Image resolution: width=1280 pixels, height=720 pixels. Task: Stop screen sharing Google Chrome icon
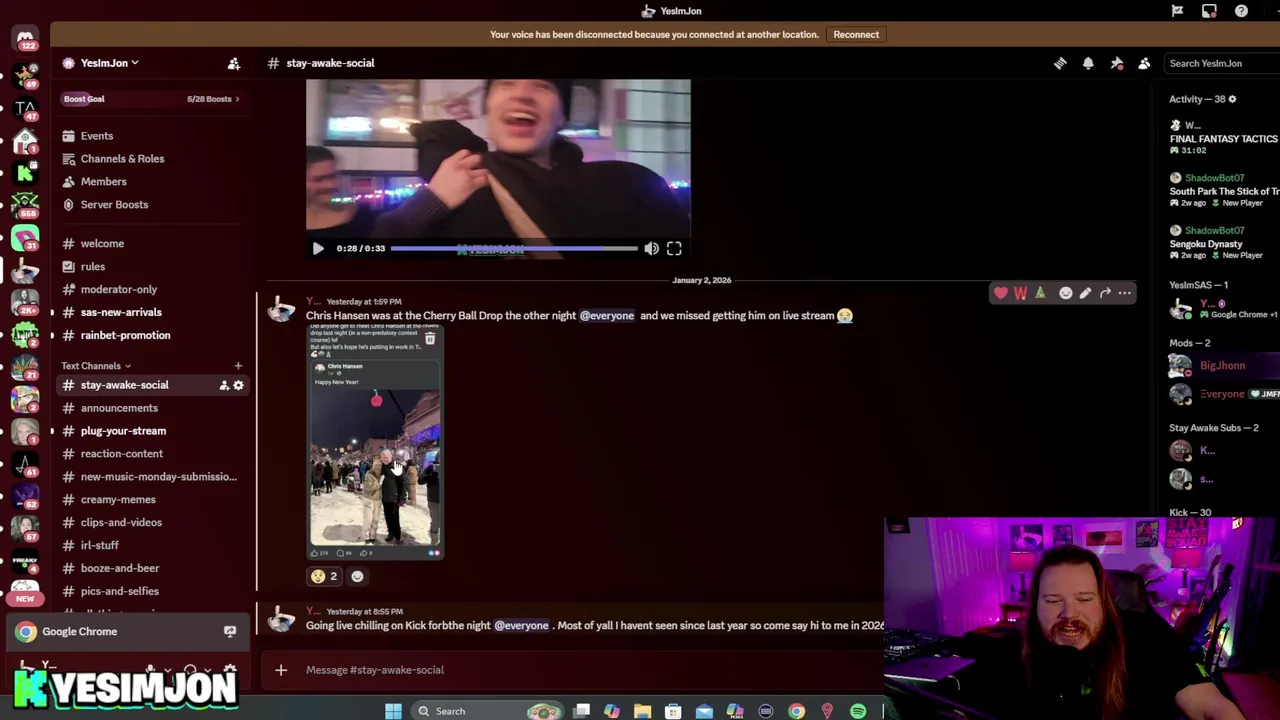(x=230, y=632)
